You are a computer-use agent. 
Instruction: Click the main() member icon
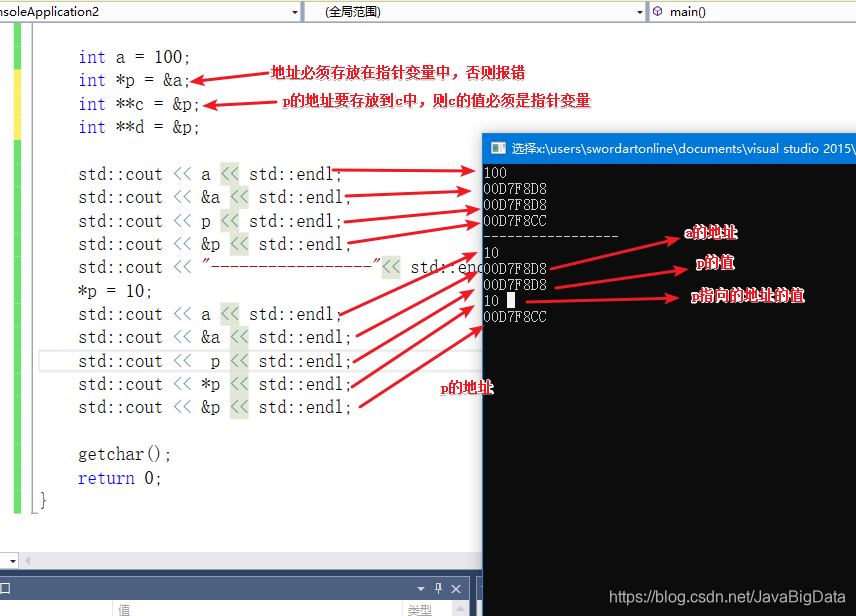point(658,11)
